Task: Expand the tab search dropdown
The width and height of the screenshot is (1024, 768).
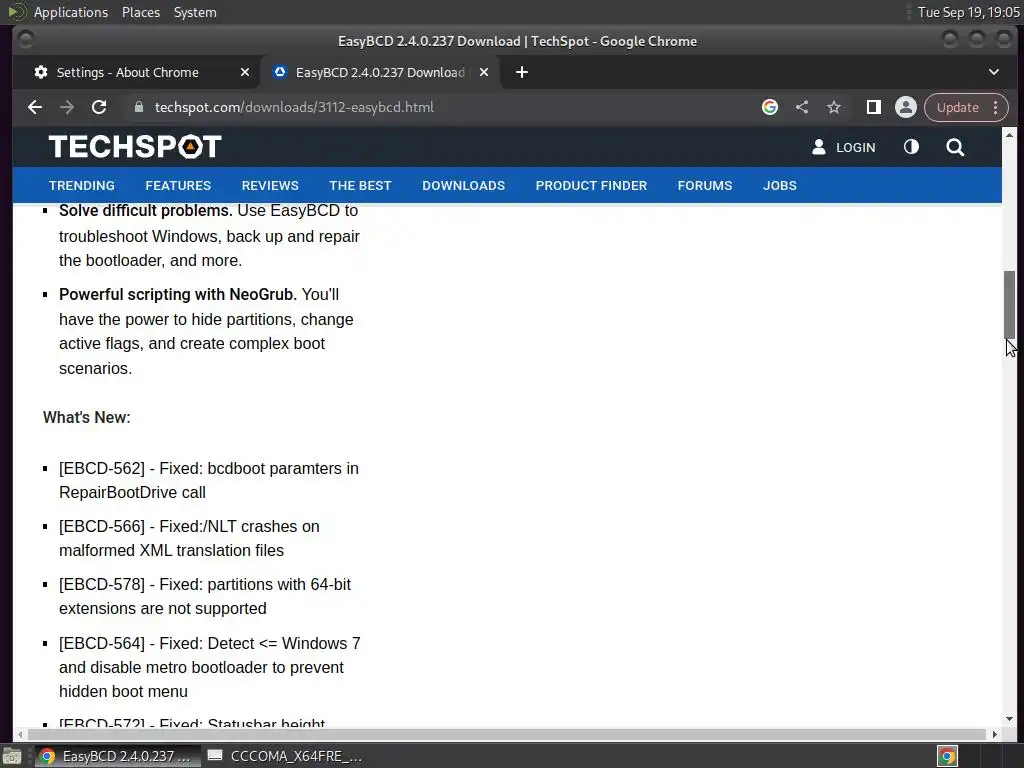Action: (994, 72)
